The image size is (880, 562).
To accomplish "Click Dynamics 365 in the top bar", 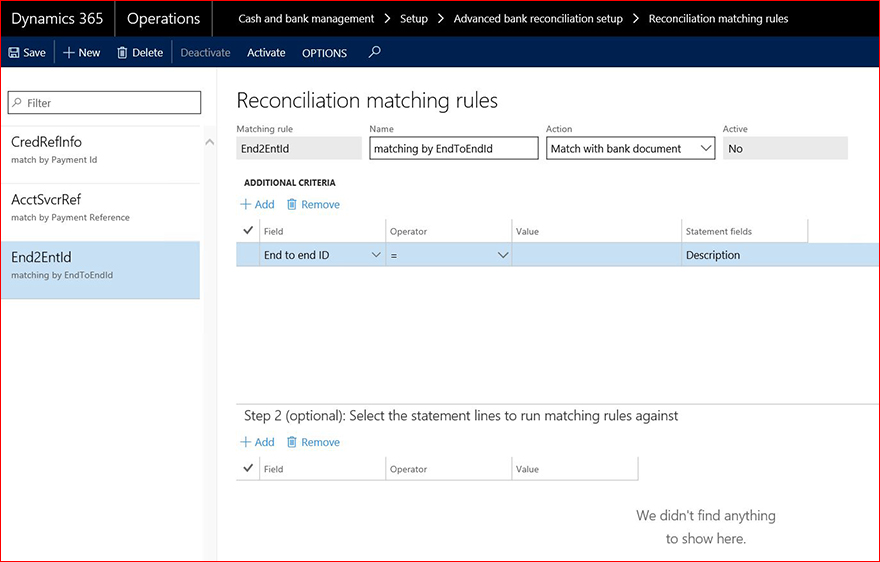I will 57,19.
